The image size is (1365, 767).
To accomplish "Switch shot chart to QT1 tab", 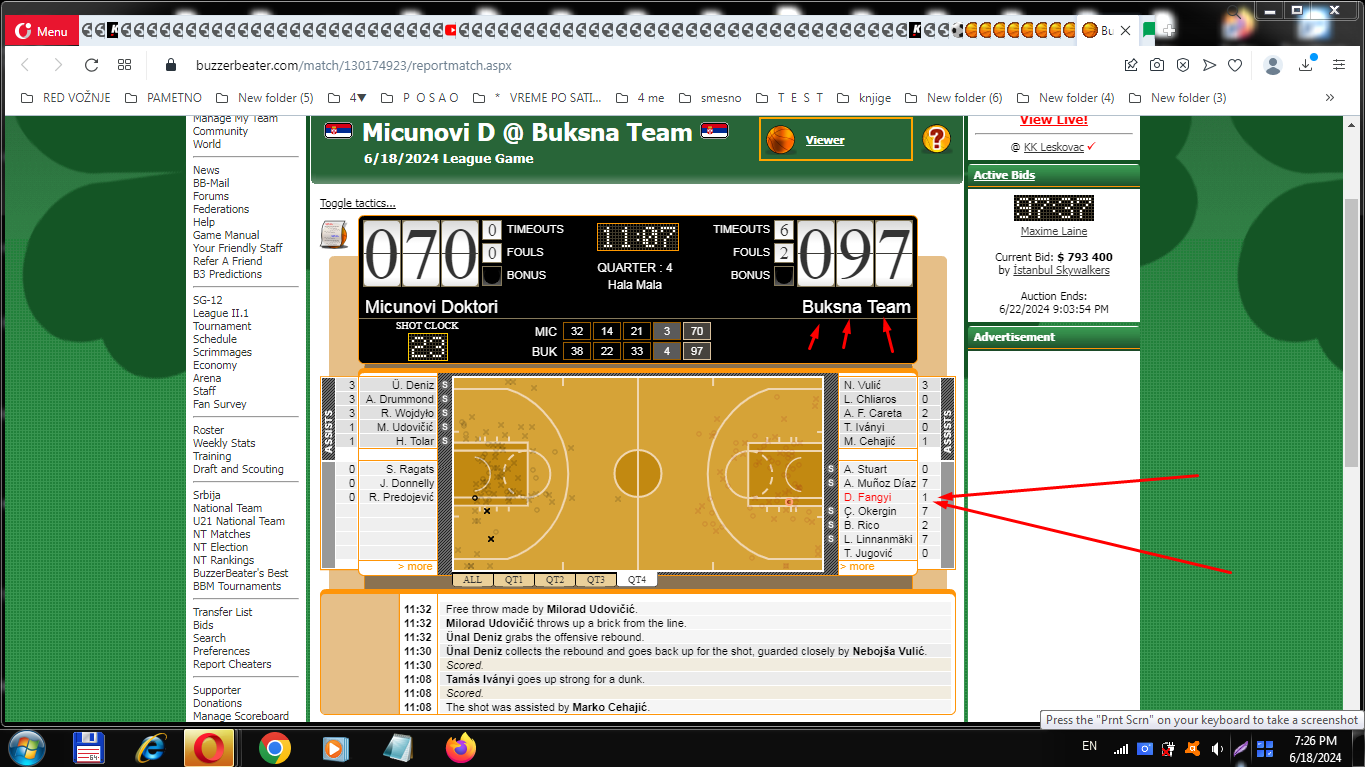I will (x=514, y=580).
